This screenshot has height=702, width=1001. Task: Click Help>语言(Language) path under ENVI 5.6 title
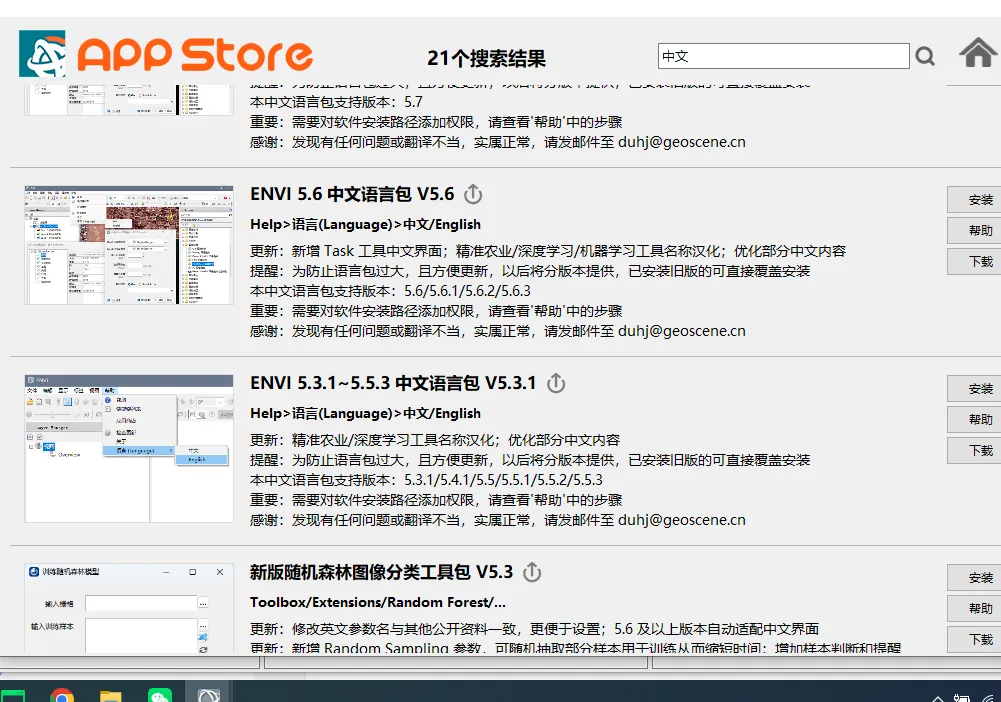365,225
